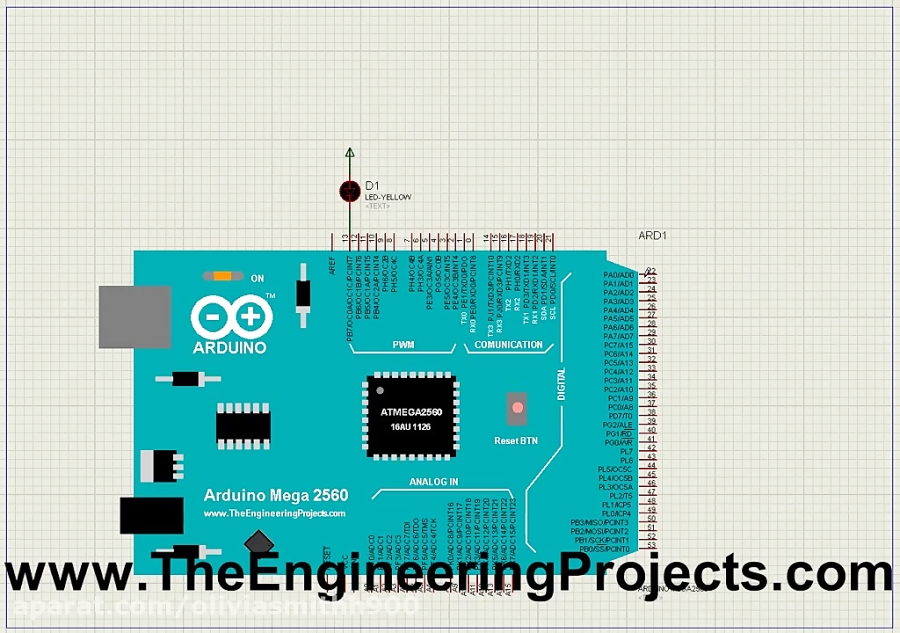
Task: Click the black DC power jack
Action: click(x=151, y=515)
